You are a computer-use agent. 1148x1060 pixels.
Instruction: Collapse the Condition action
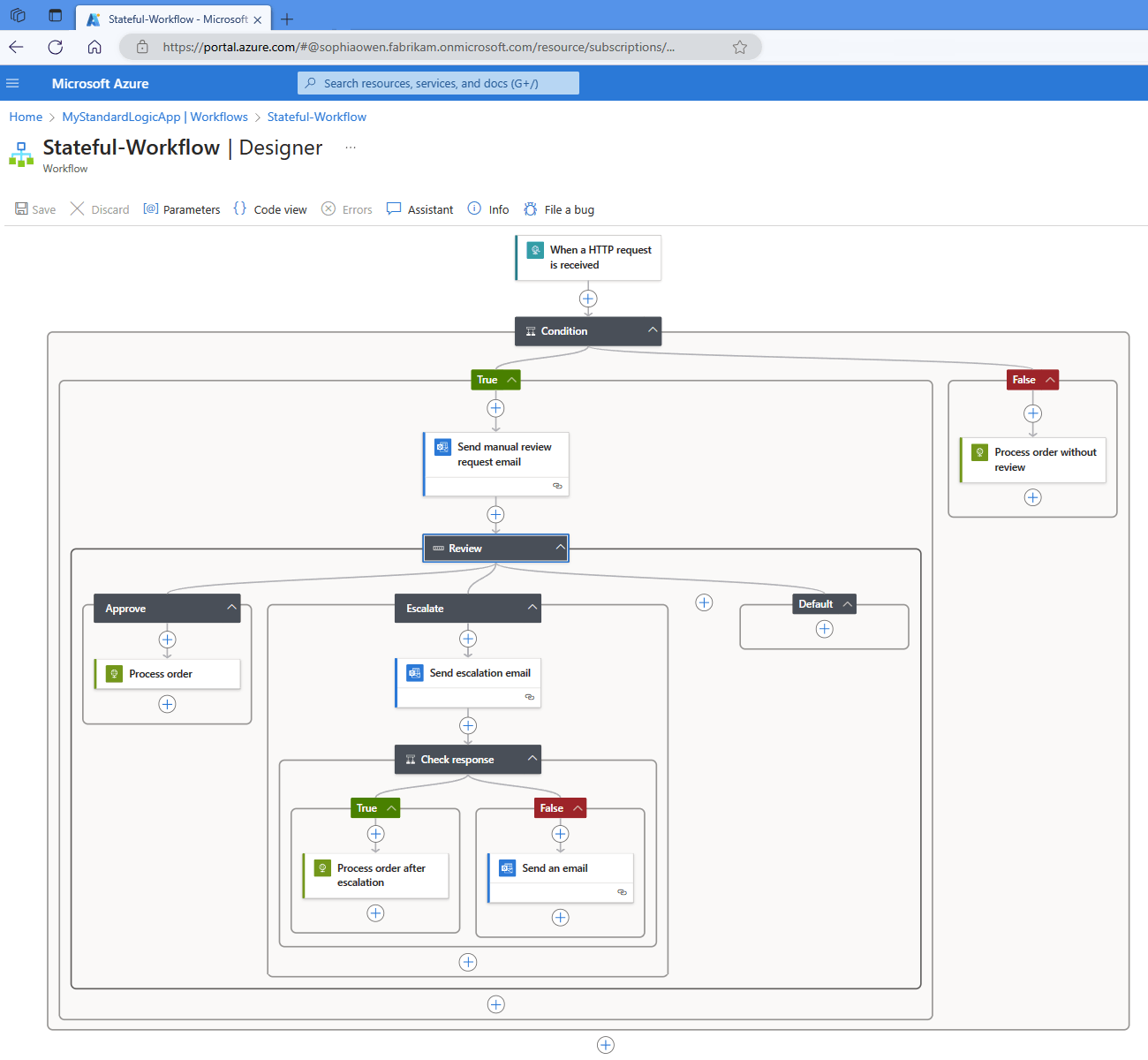[x=653, y=330]
